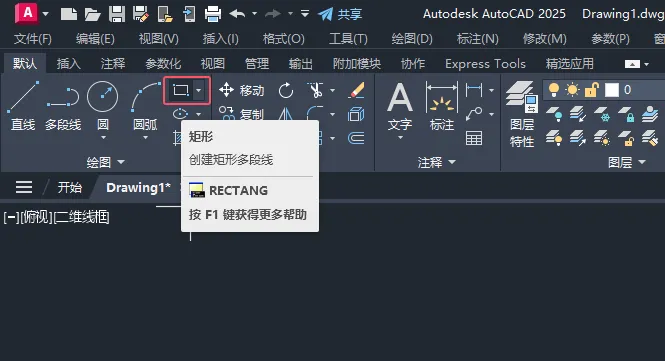Image resolution: width=665 pixels, height=361 pixels.
Task: Toggle ribbon minimize button beside 精选应用
Action: 632,64
